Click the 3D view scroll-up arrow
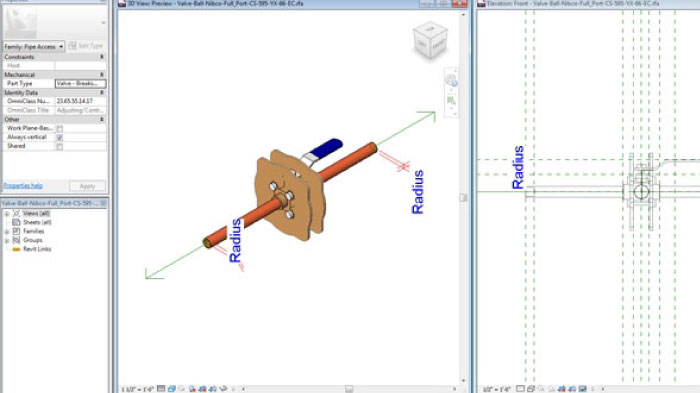Image resolution: width=700 pixels, height=393 pixels. (463, 15)
